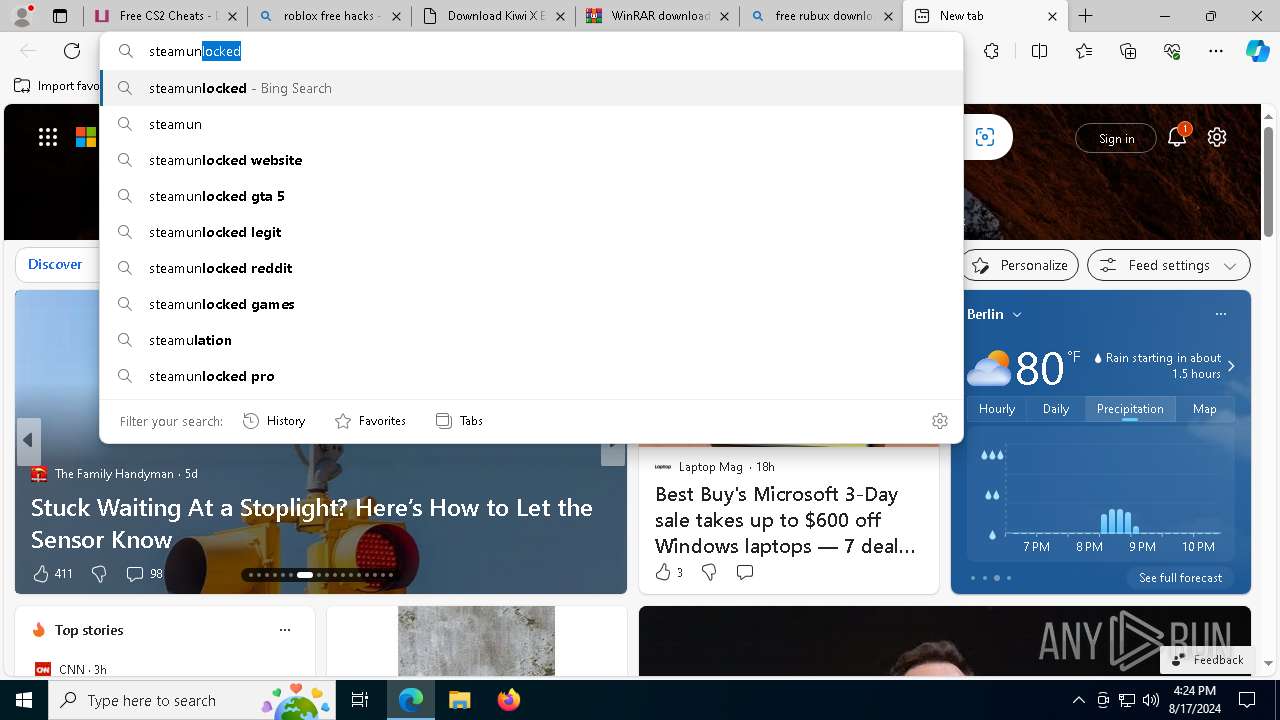The height and width of the screenshot is (720, 1280).
Task: Like the Laptop Mag article
Action: [669, 572]
